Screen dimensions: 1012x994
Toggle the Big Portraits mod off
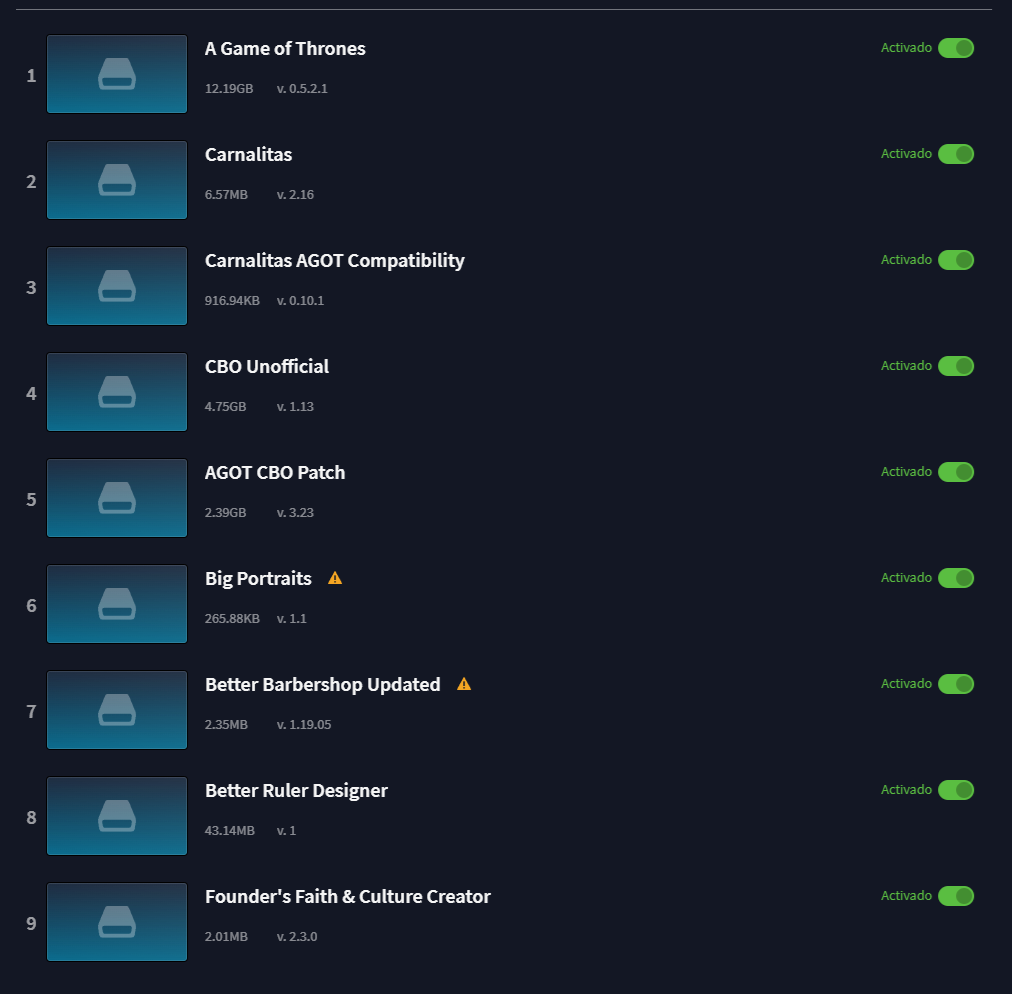pos(956,578)
